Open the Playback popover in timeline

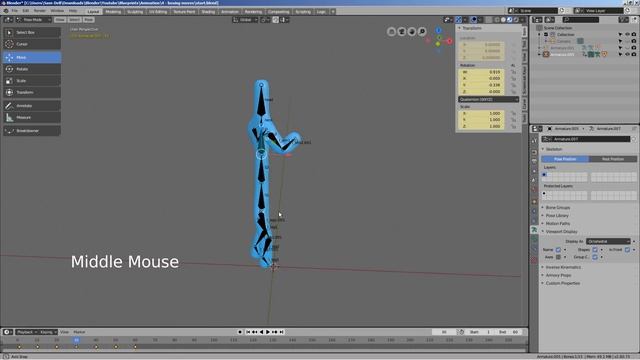[27, 332]
